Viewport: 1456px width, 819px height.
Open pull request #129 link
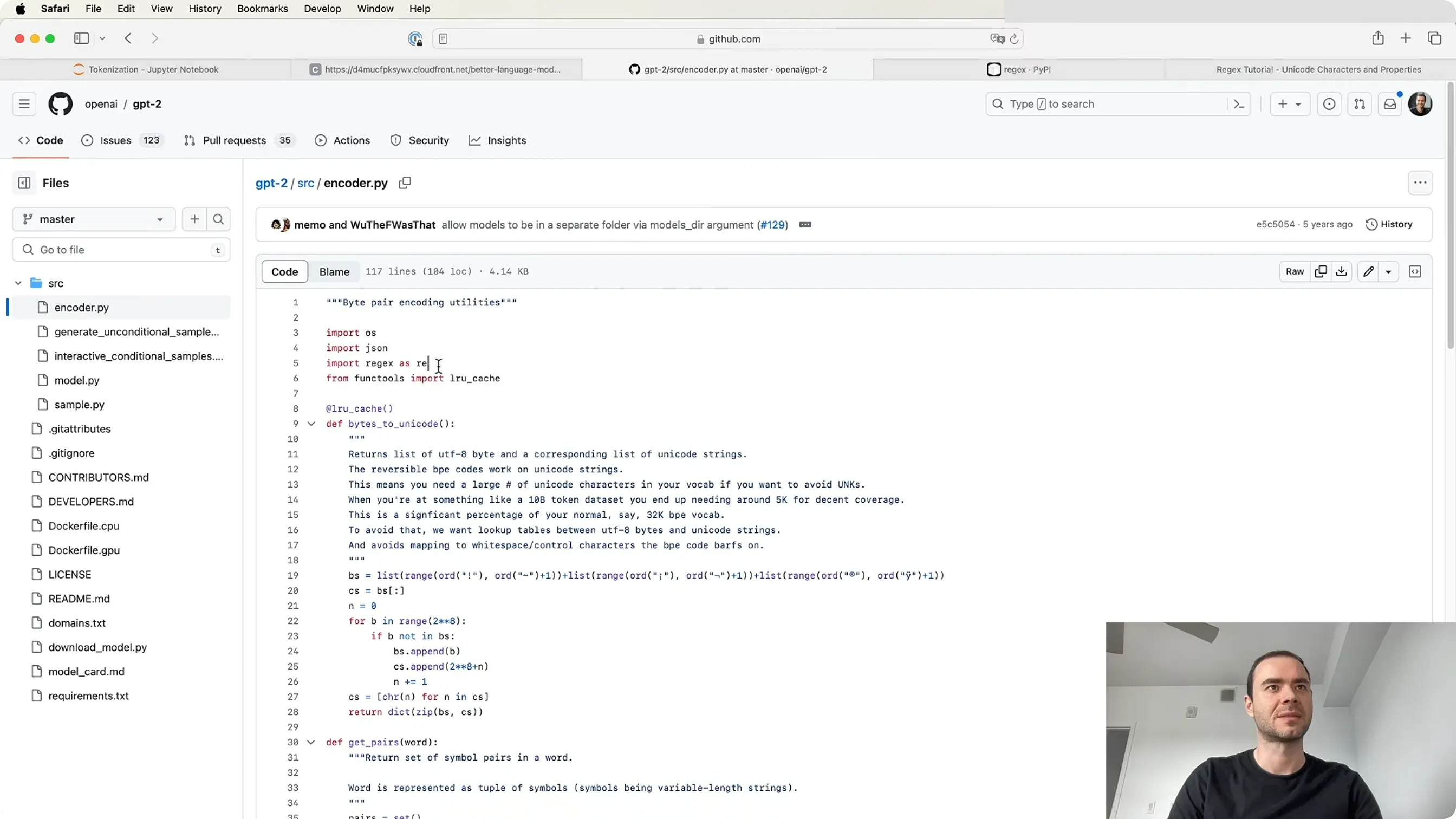[772, 225]
